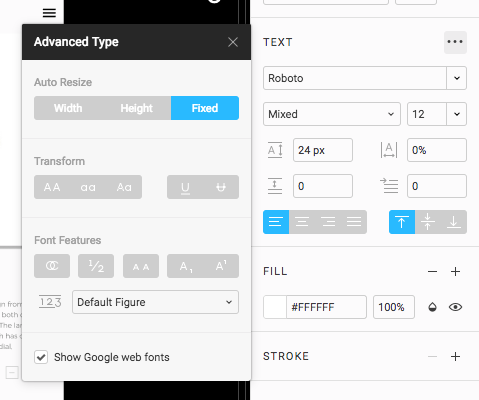Click the paragraph spacing icon
Image resolution: width=479 pixels, height=400 pixels.
point(275,186)
